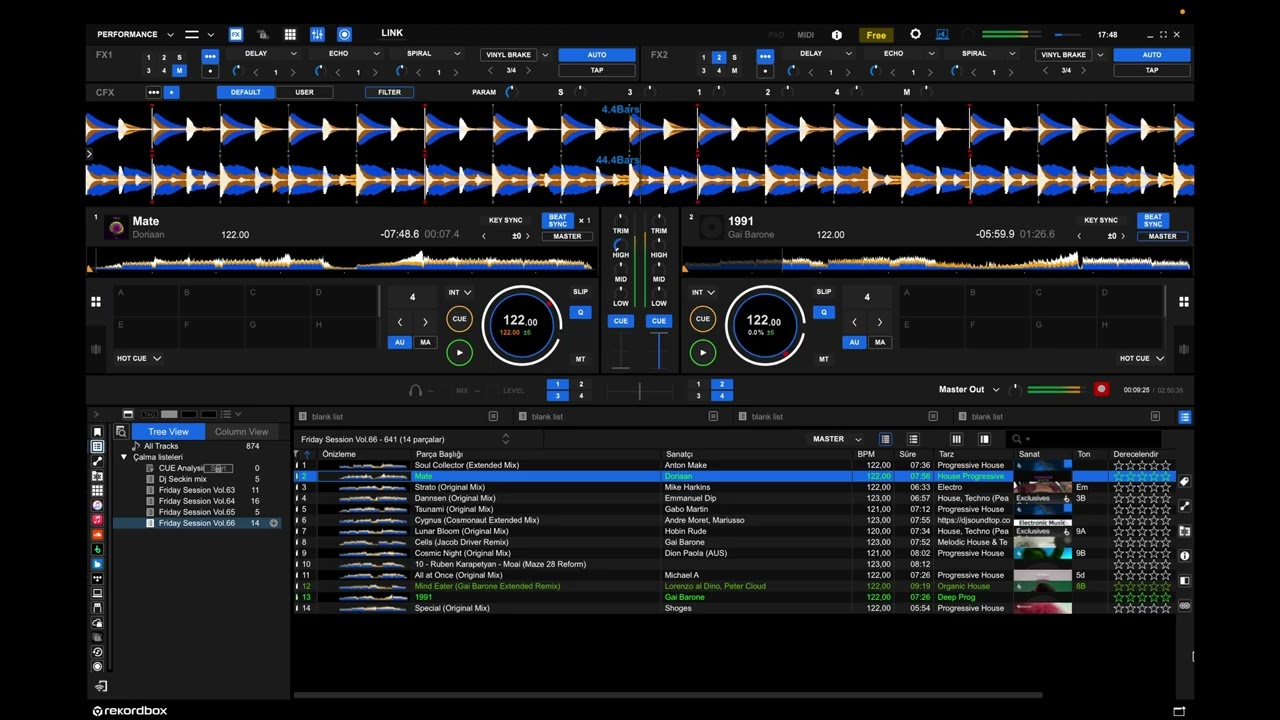
Task: Open Histories icon in browser sidebar
Action: [x=97, y=652]
